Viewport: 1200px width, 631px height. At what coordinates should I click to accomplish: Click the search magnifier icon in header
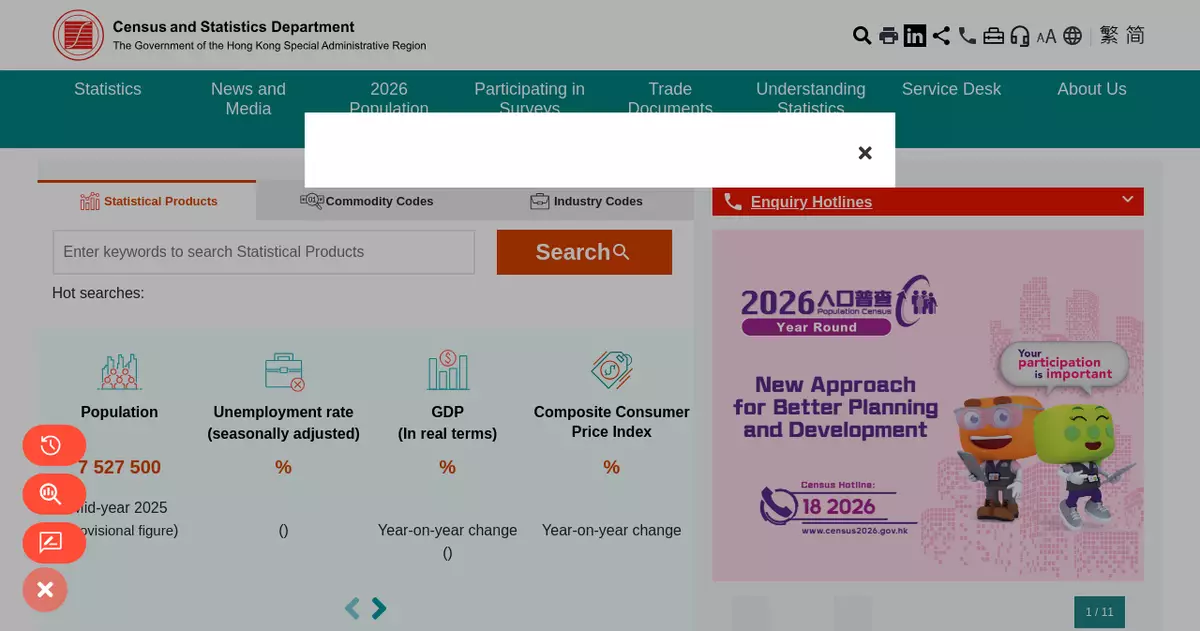point(861,36)
